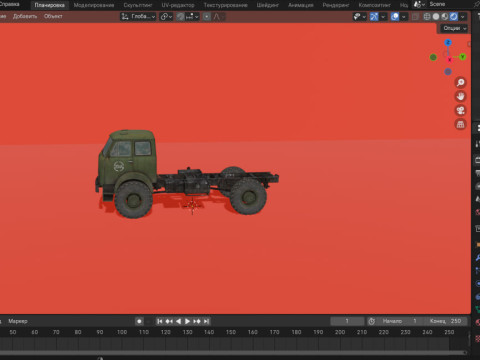The image size is (480, 360).
Task: Play the animation in reverse
Action: click(x=178, y=321)
